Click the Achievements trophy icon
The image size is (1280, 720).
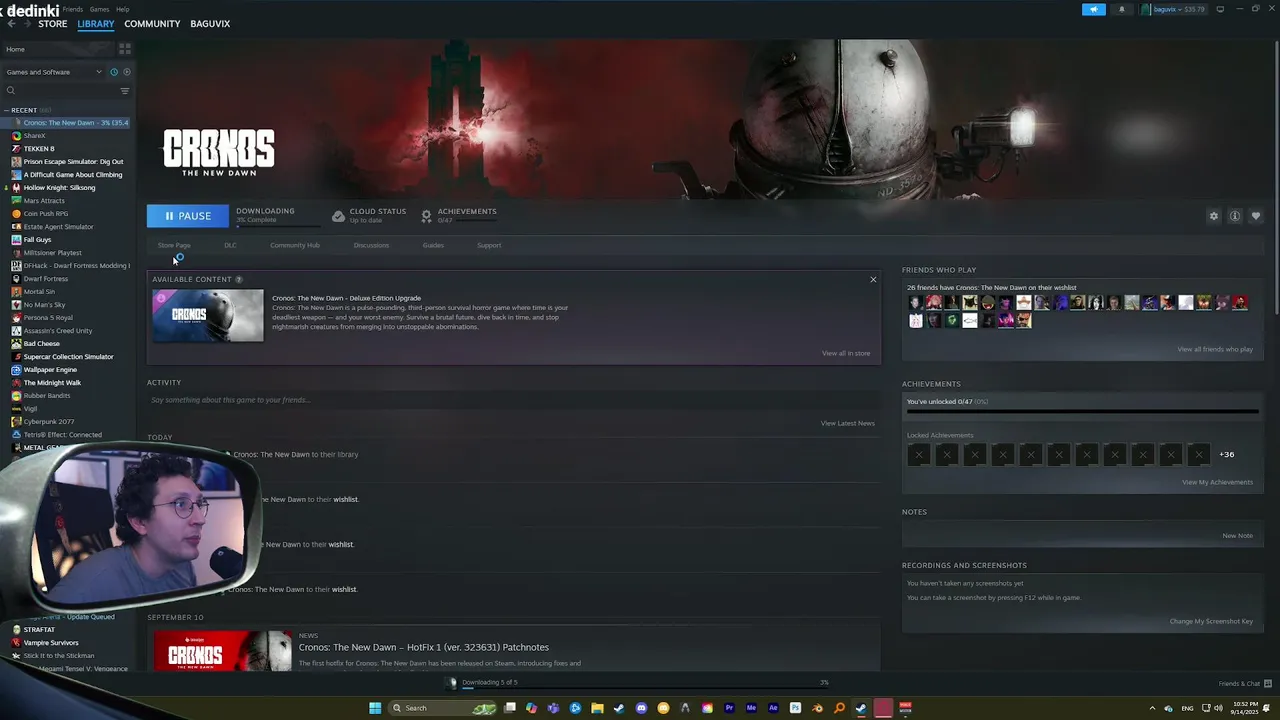click(426, 216)
